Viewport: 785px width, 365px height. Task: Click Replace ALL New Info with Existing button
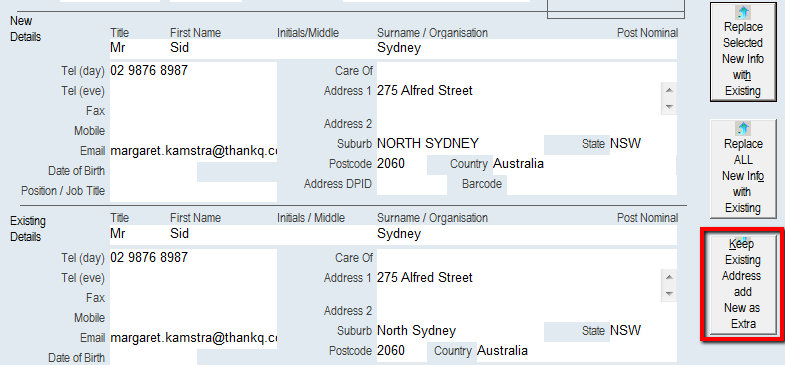[743, 168]
